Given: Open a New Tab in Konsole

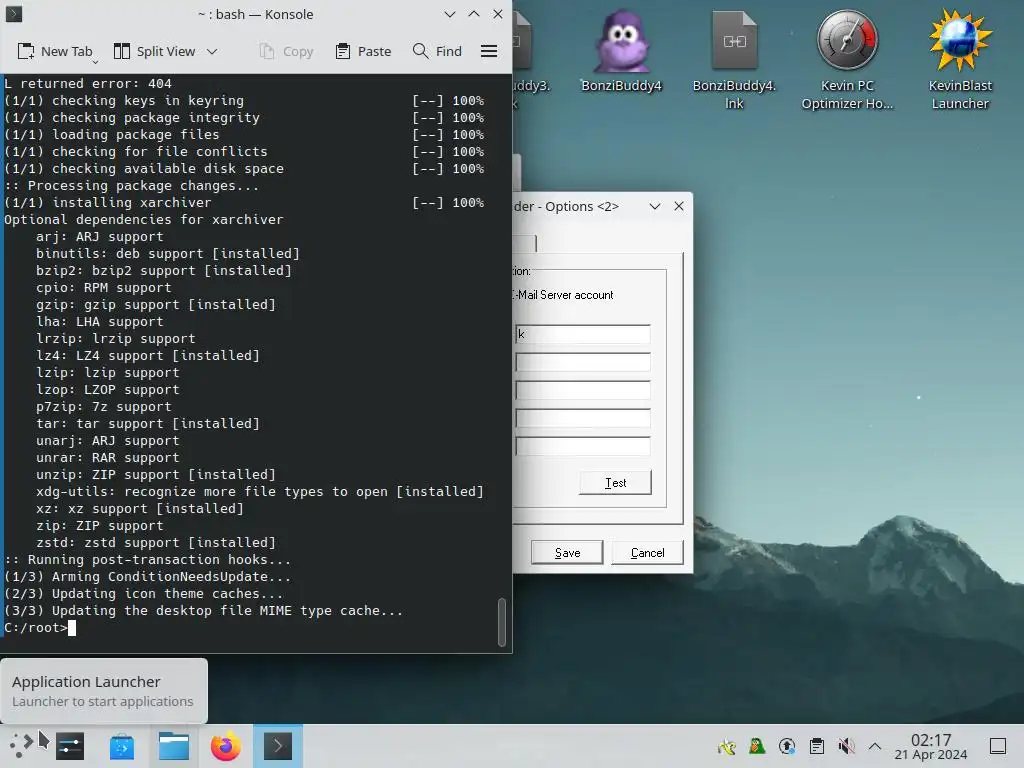Looking at the screenshot, I should (x=55, y=51).
